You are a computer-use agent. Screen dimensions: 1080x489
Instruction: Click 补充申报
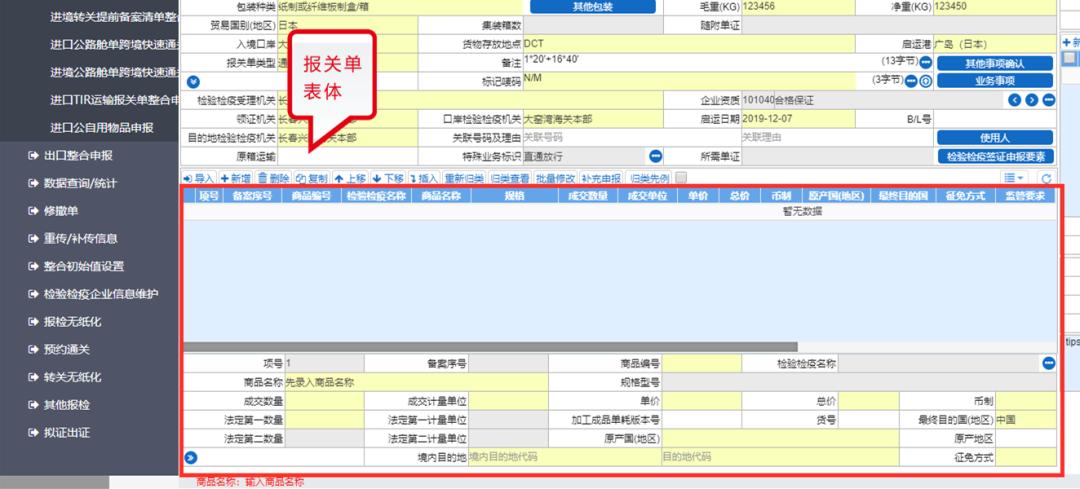(x=601, y=178)
